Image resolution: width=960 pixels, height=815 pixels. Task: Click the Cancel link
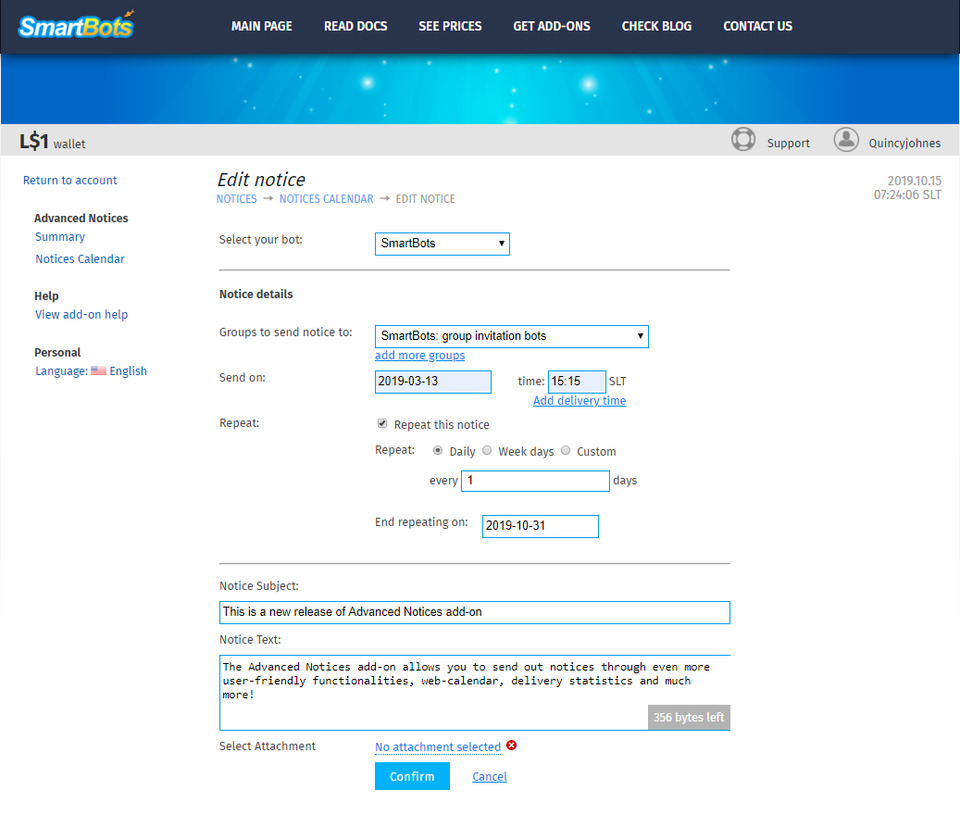(489, 776)
